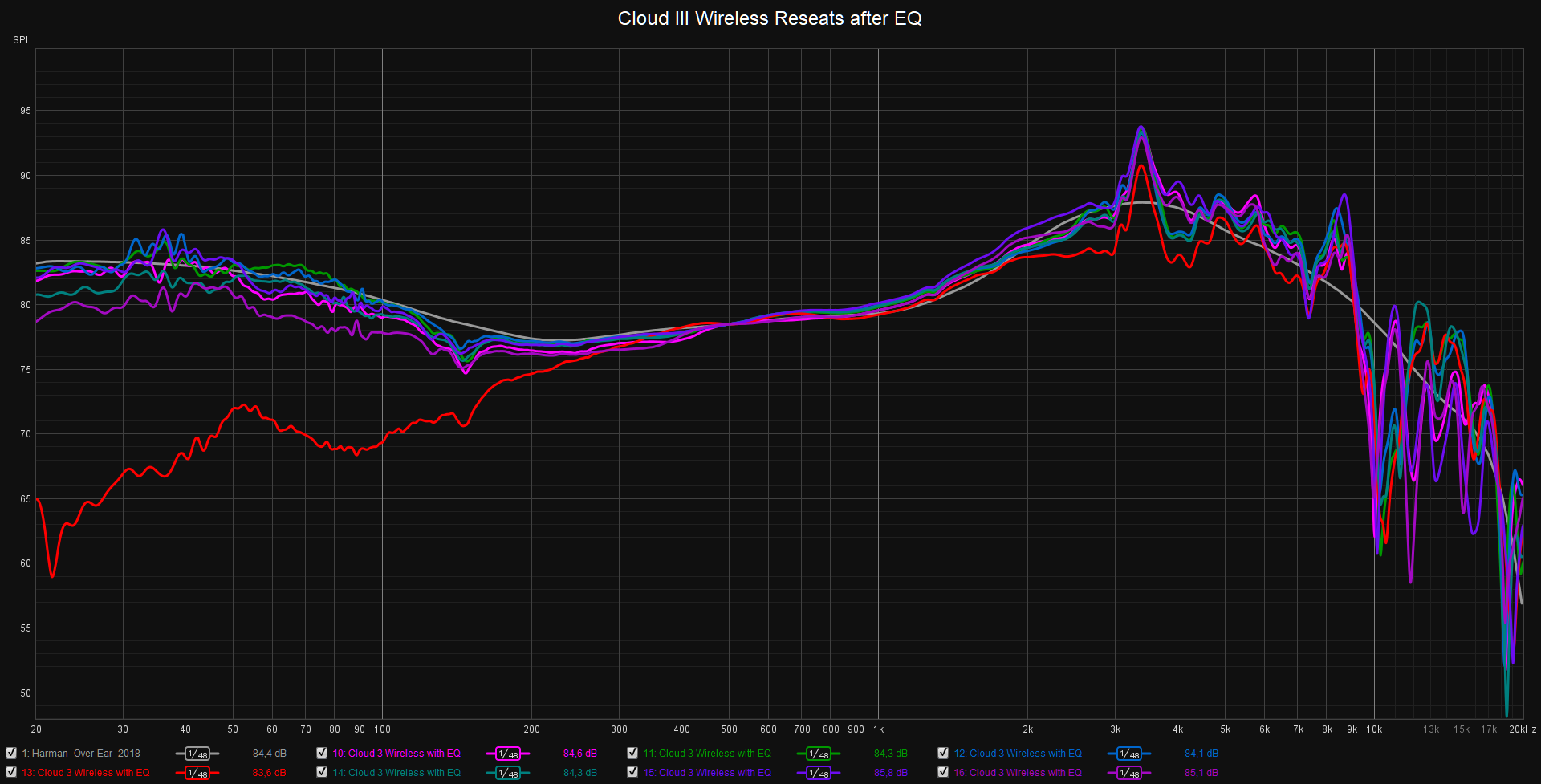Toggle visibility checkbox of trace 12
The width and height of the screenshot is (1541, 784).
(x=943, y=753)
